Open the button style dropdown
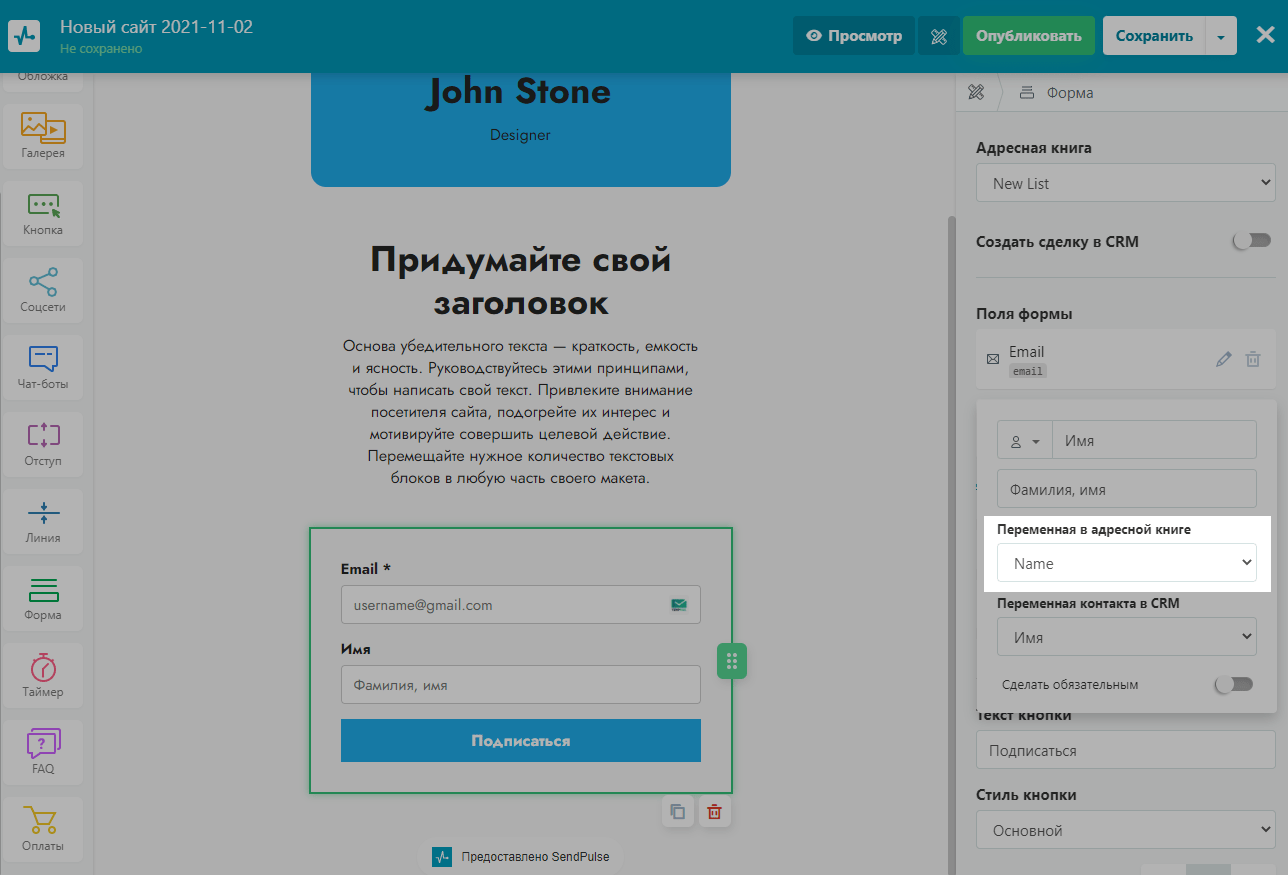1288x875 pixels. 1125,830
